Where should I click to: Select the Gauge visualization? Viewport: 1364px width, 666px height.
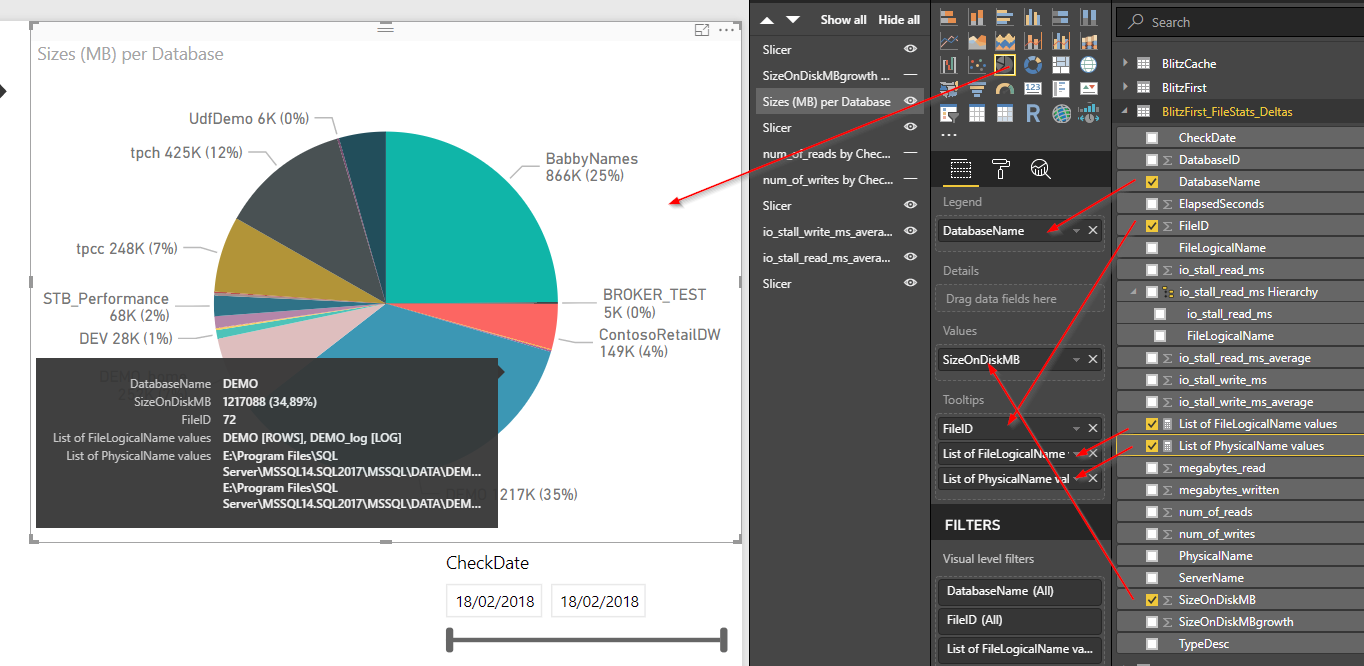1005,89
